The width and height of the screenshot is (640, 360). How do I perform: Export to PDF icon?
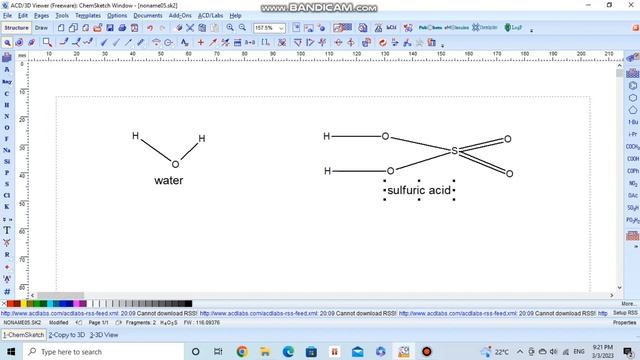(134, 28)
